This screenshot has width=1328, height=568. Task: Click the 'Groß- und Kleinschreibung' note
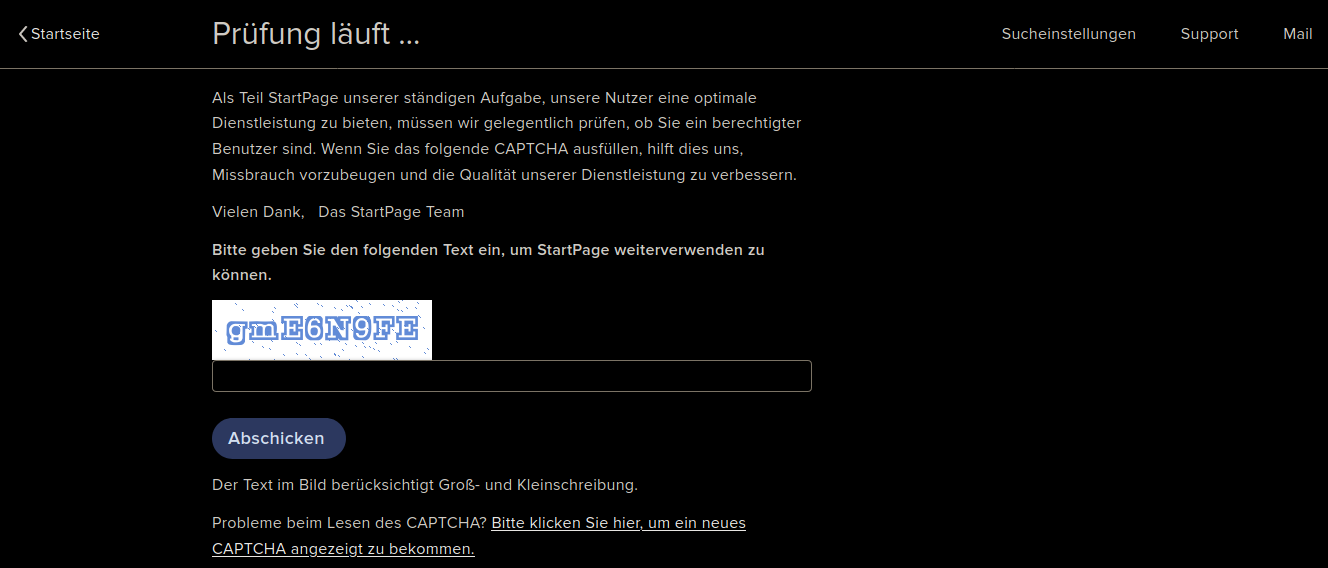425,485
